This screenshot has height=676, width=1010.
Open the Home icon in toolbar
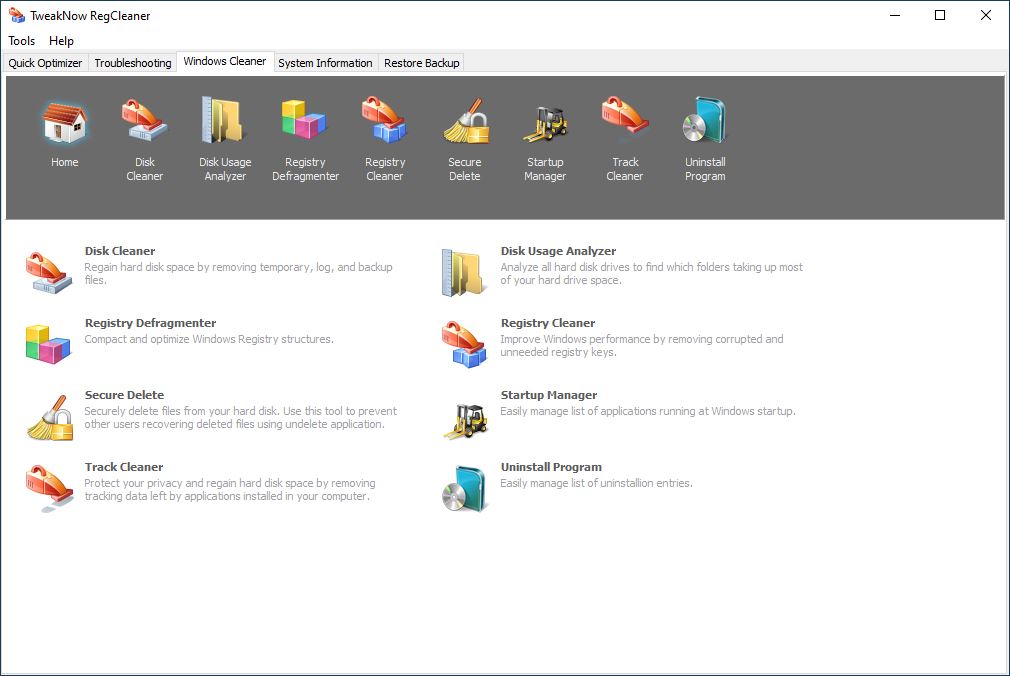coord(64,123)
